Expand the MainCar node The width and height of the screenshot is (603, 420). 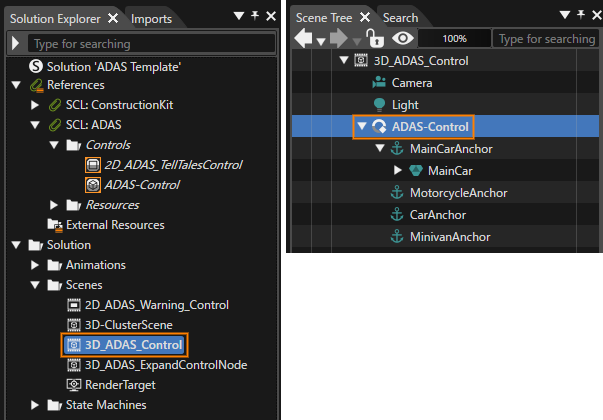(x=398, y=170)
